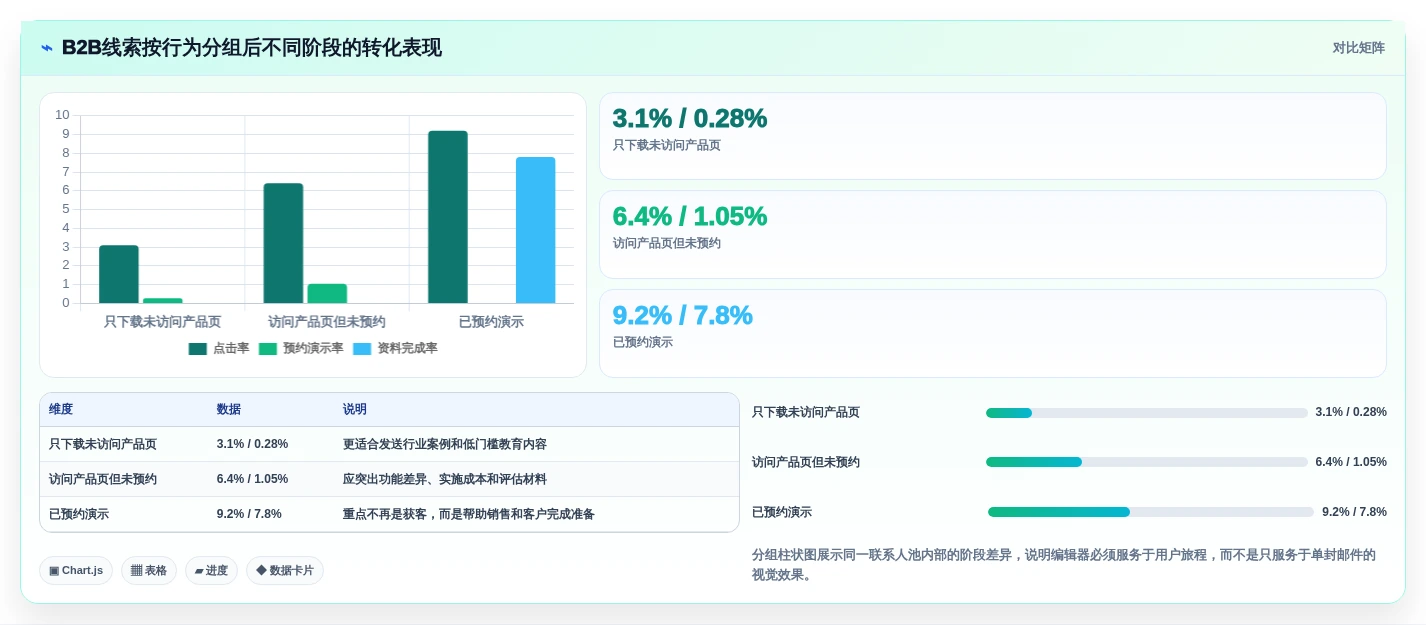This screenshot has width=1426, height=625.
Task: Click the 已预约演示 progress bar
Action: tap(1151, 512)
